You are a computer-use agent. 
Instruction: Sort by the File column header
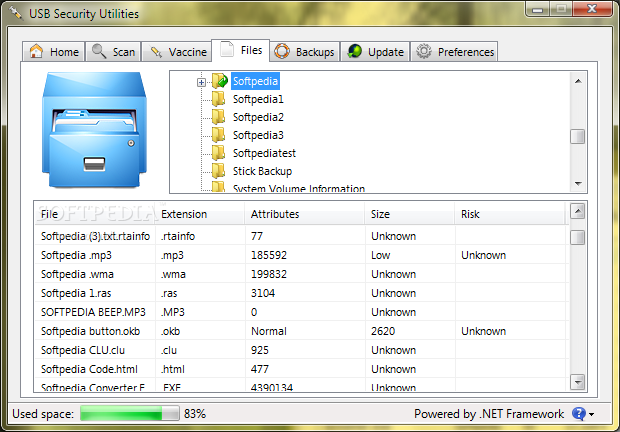point(95,214)
